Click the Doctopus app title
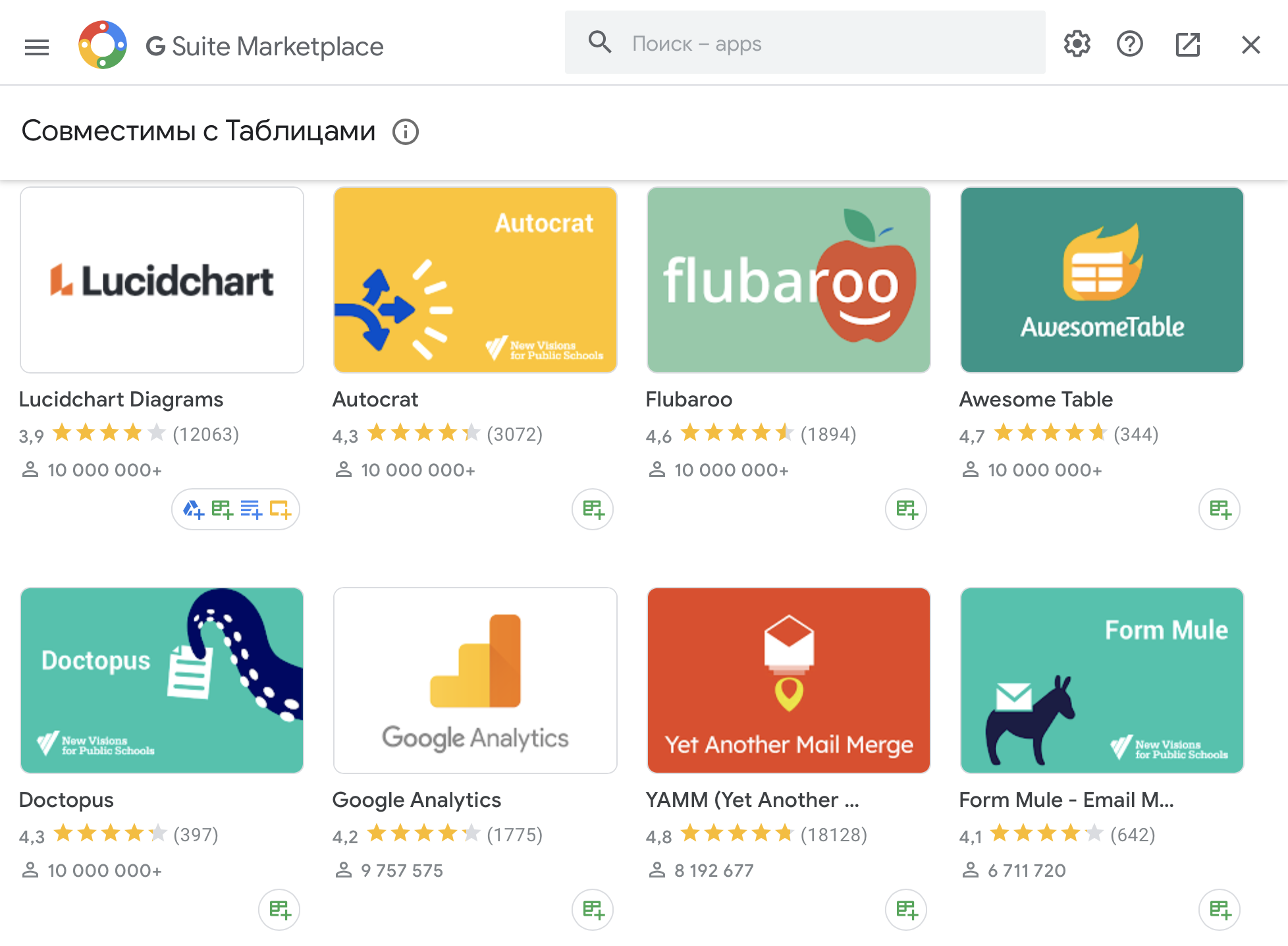 pyautogui.click(x=67, y=800)
